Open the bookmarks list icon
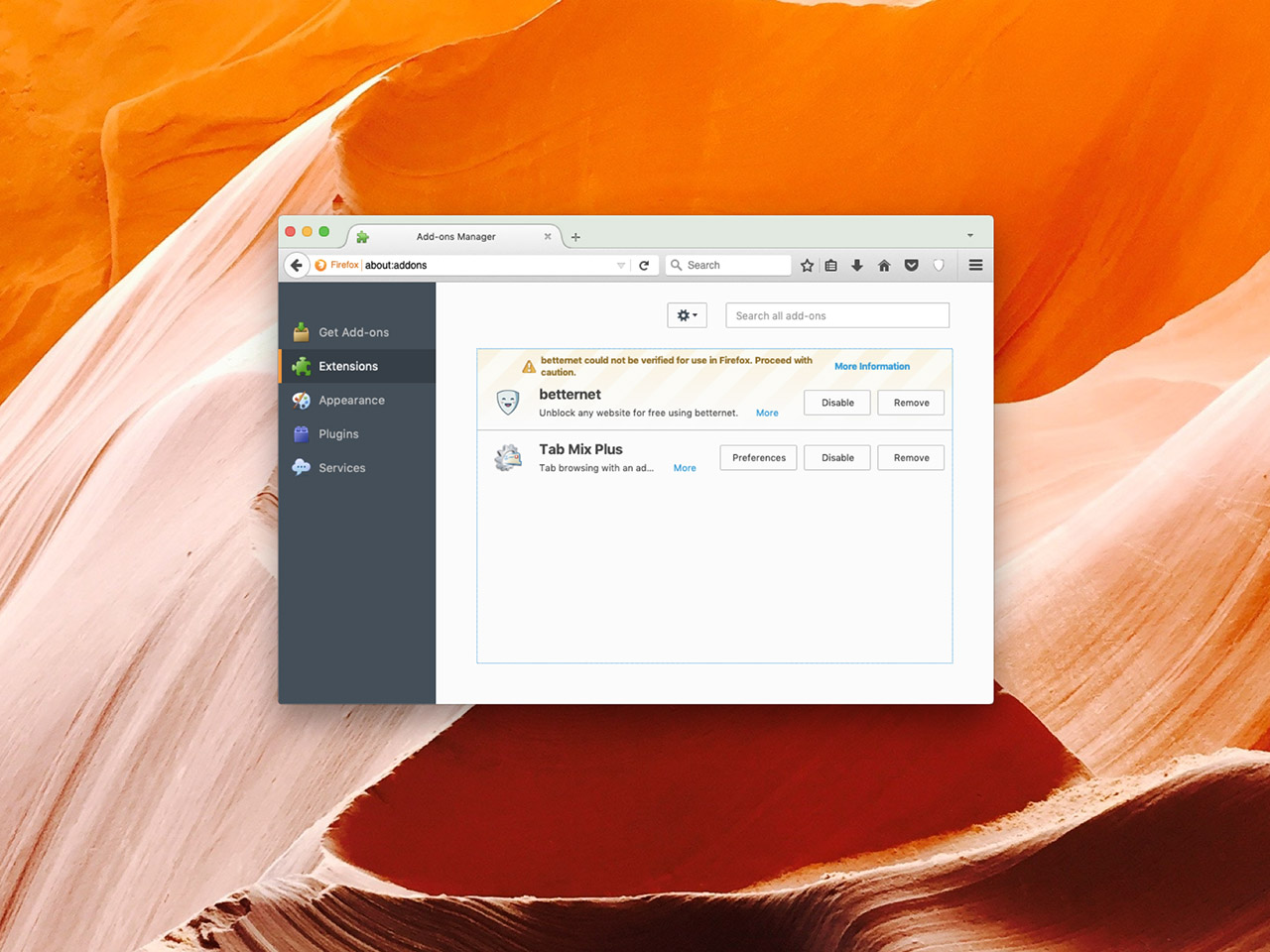This screenshot has width=1270, height=952. click(831, 265)
